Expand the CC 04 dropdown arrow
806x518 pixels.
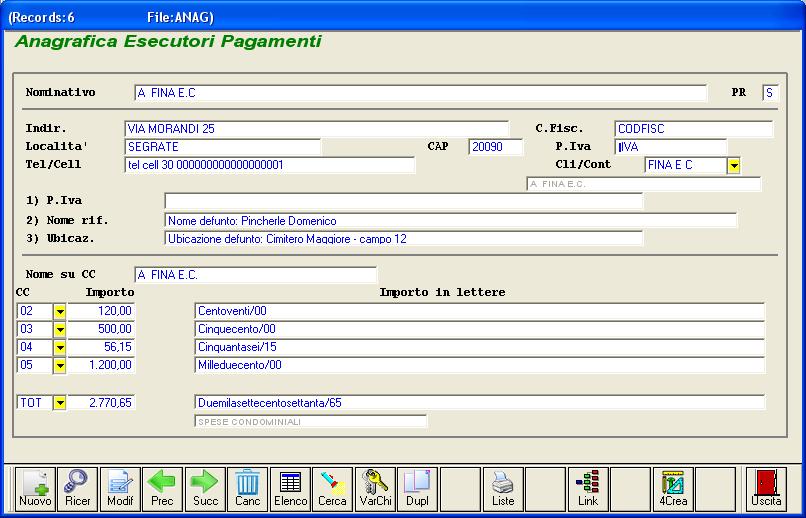coord(60,347)
